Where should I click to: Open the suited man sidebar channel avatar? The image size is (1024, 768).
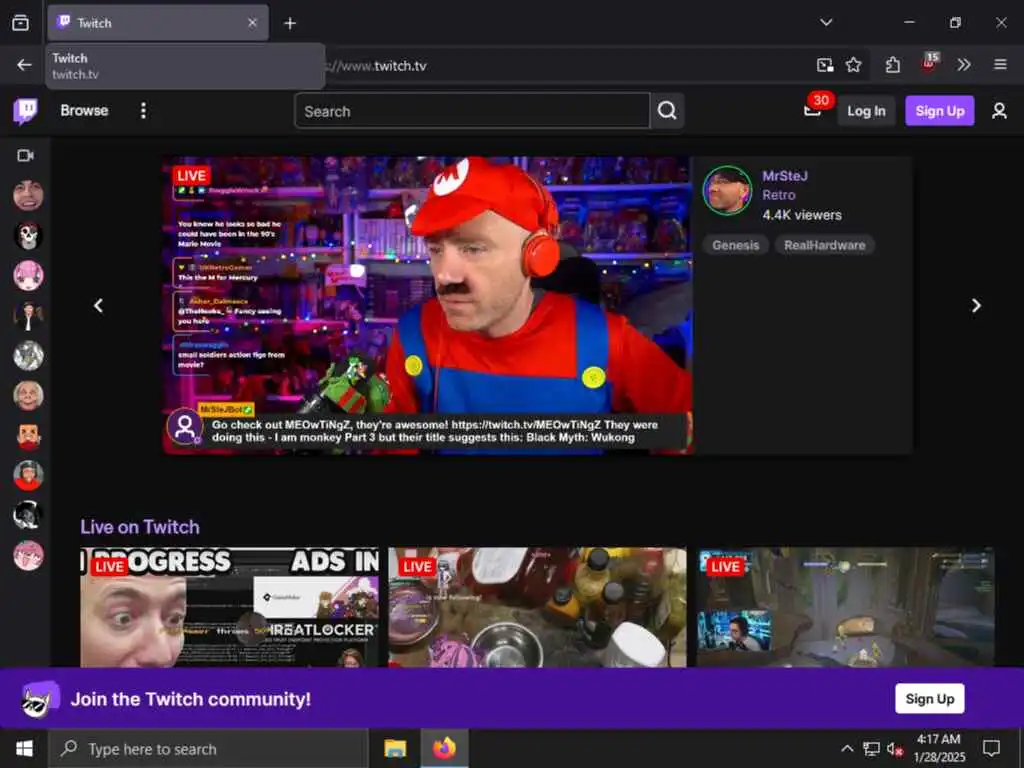click(28, 316)
